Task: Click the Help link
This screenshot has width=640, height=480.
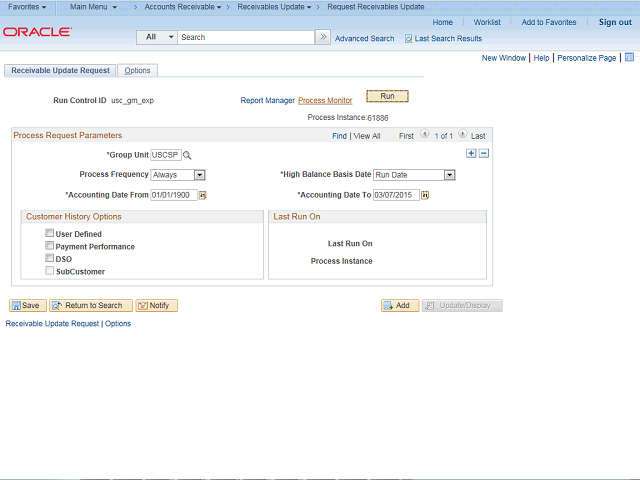Action: (541, 58)
